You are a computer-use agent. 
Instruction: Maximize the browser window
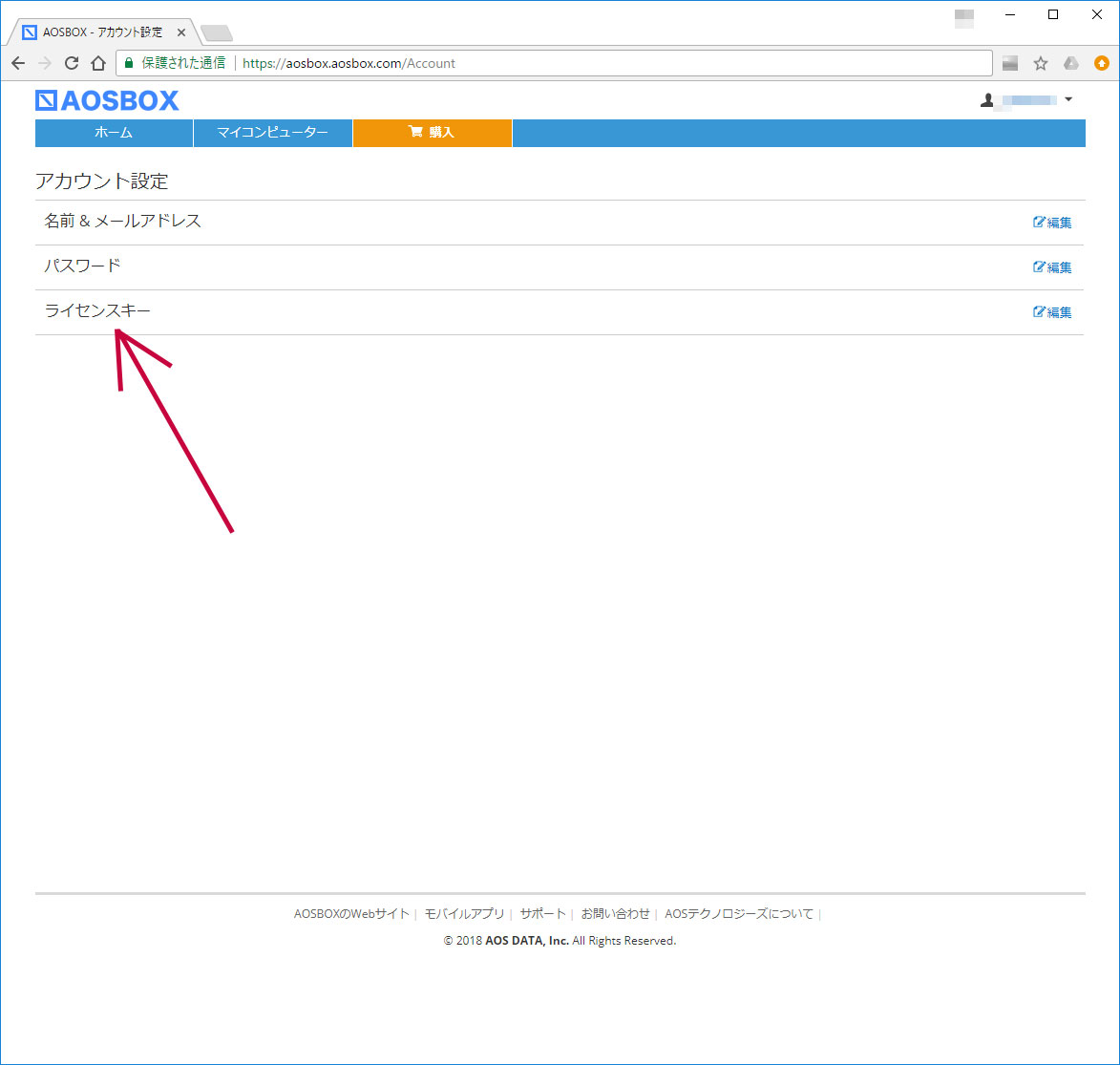click(x=1053, y=14)
